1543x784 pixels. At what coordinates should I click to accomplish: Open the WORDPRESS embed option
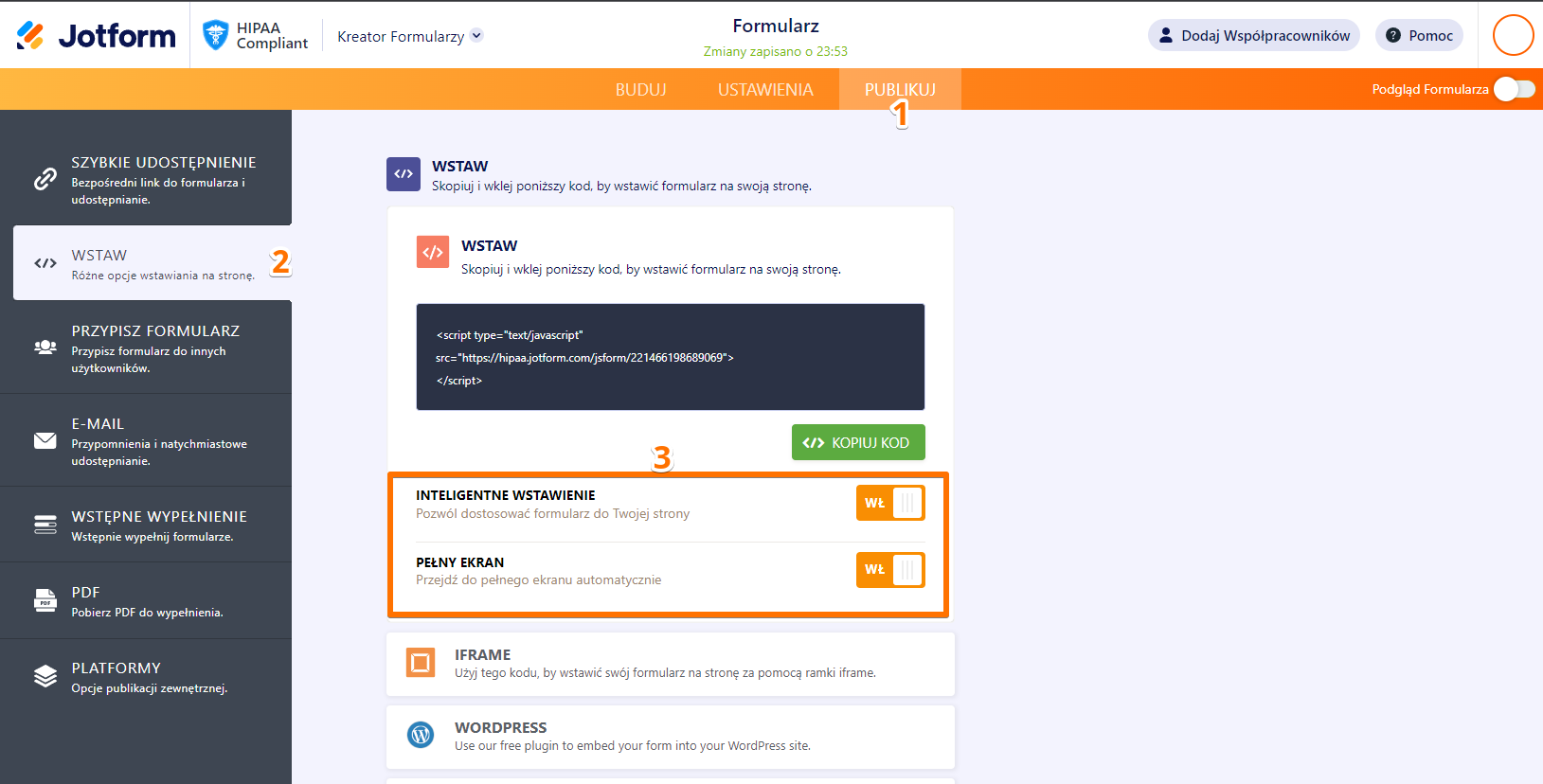coord(671,737)
